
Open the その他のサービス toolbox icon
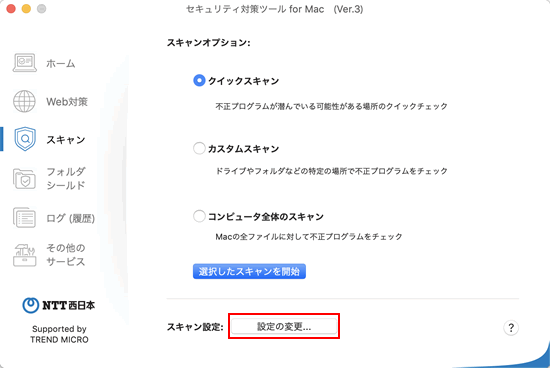point(25,255)
